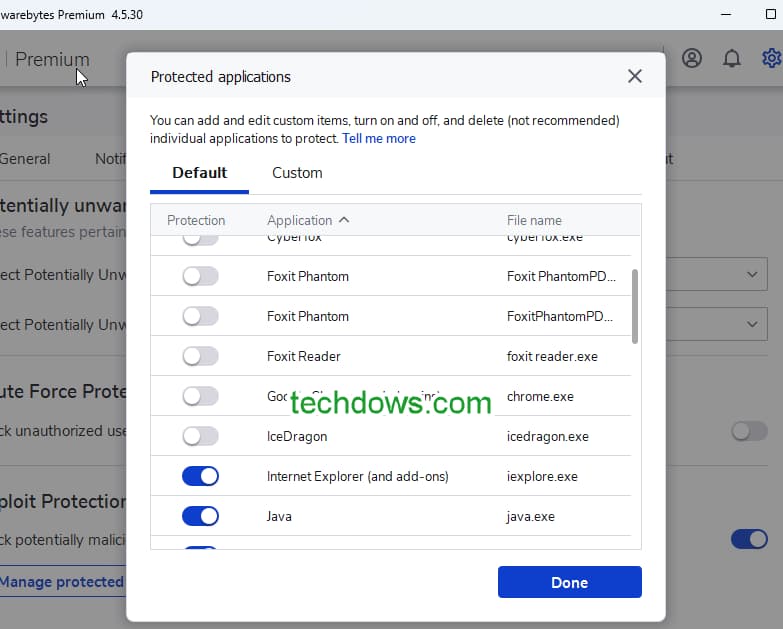The height and width of the screenshot is (629, 783).
Task: Open Manage protected applications link
Action: (x=62, y=582)
